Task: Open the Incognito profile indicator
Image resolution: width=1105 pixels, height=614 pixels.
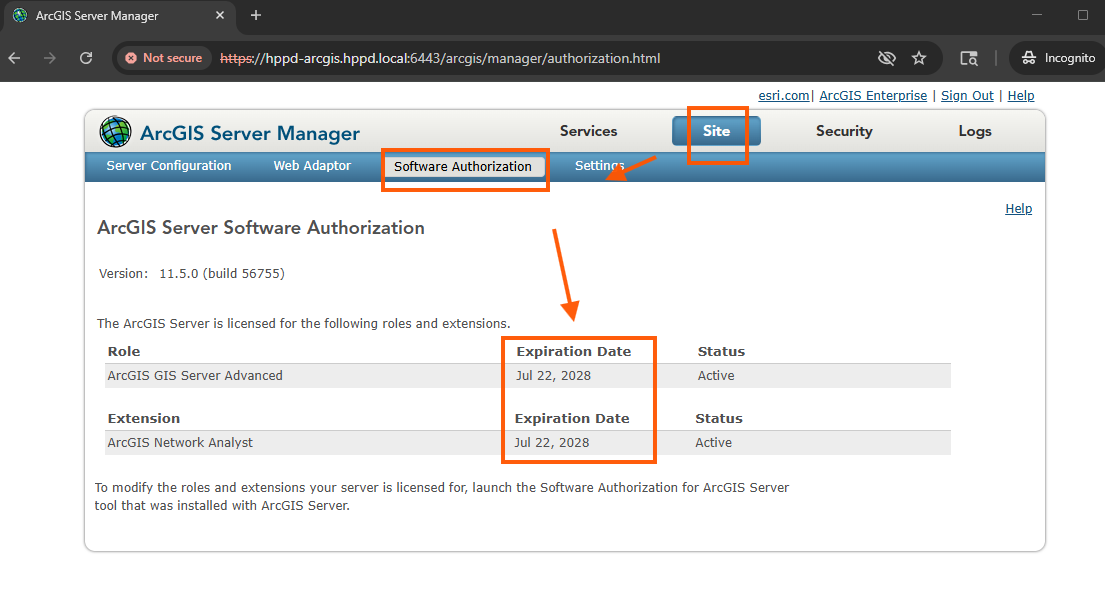Action: (1059, 58)
